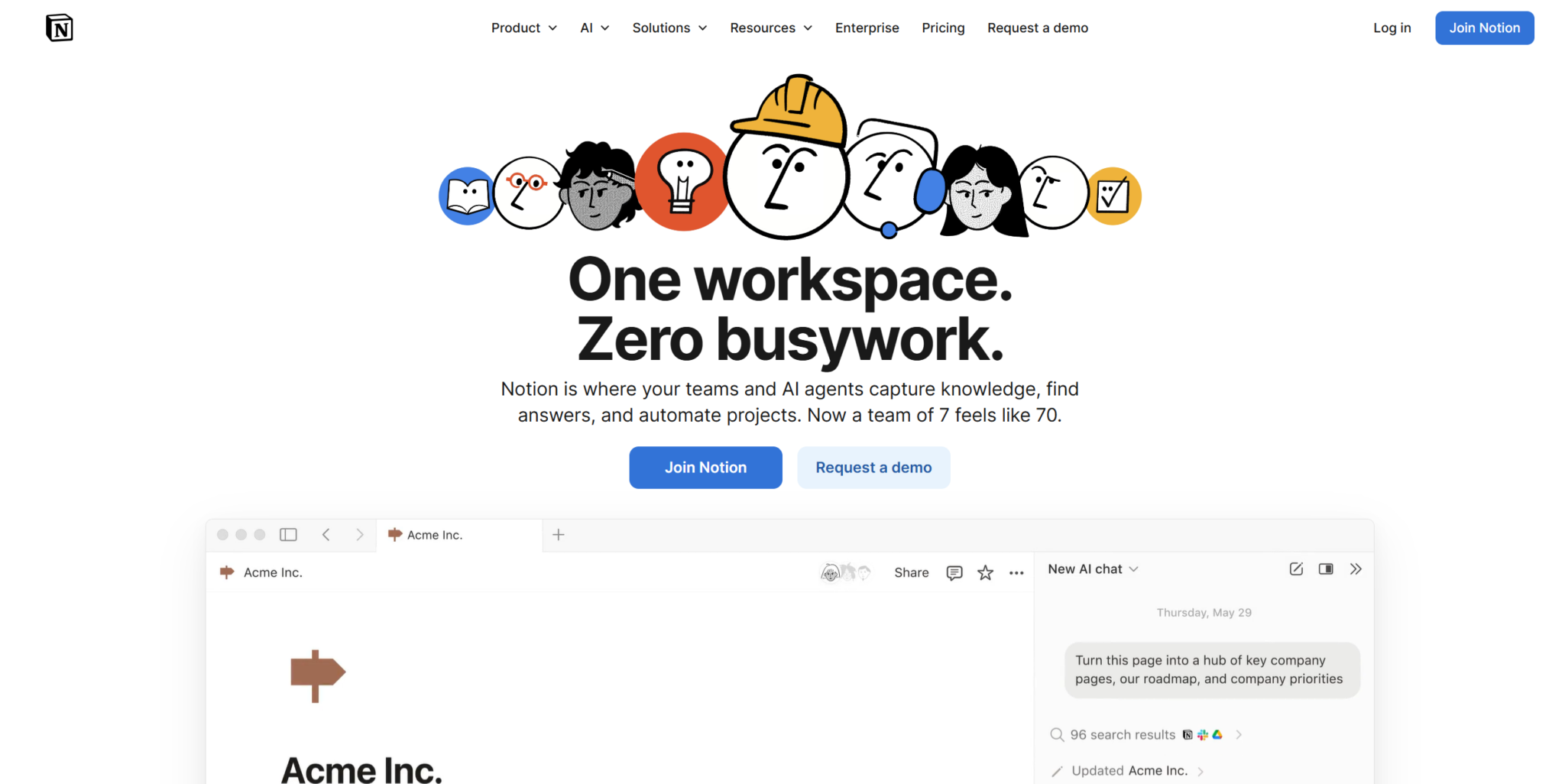Select the Acme Inc. tab

[x=435, y=535]
